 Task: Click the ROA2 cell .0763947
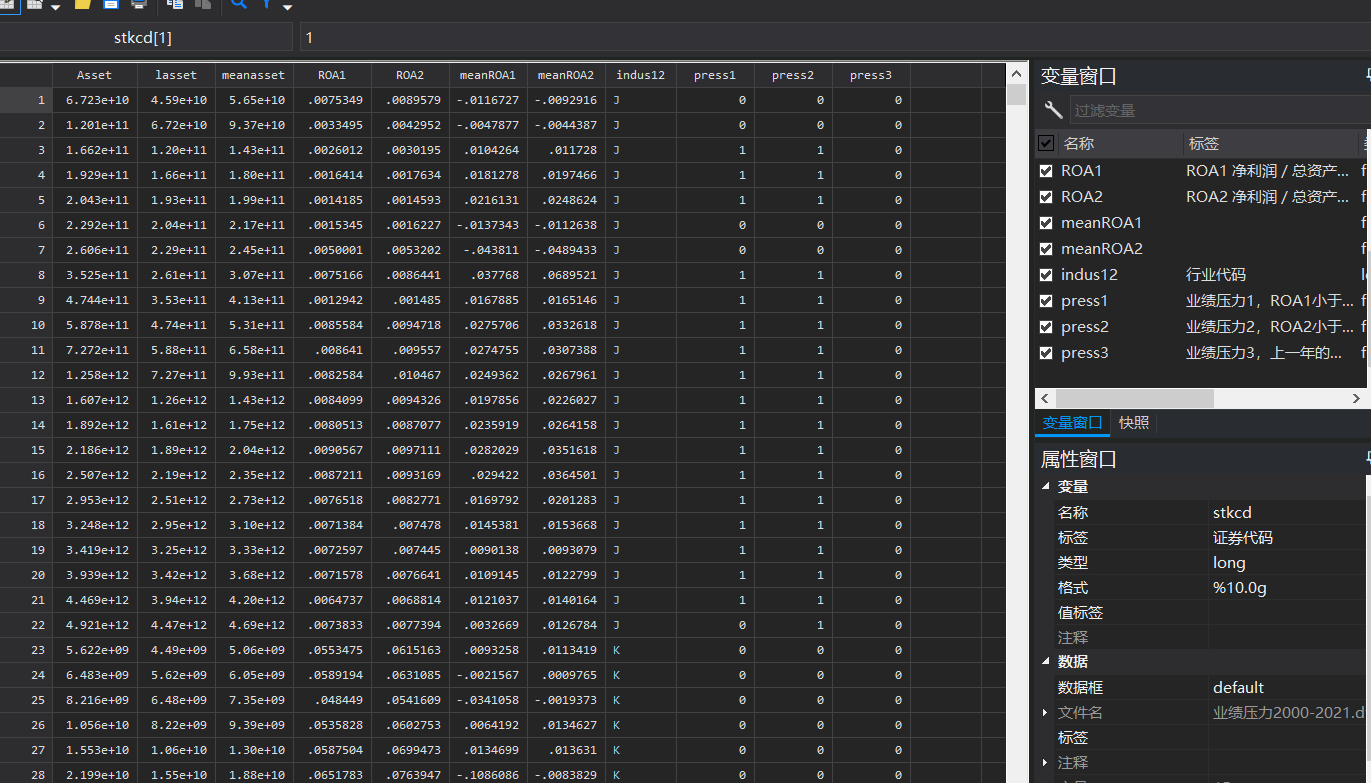click(x=410, y=775)
